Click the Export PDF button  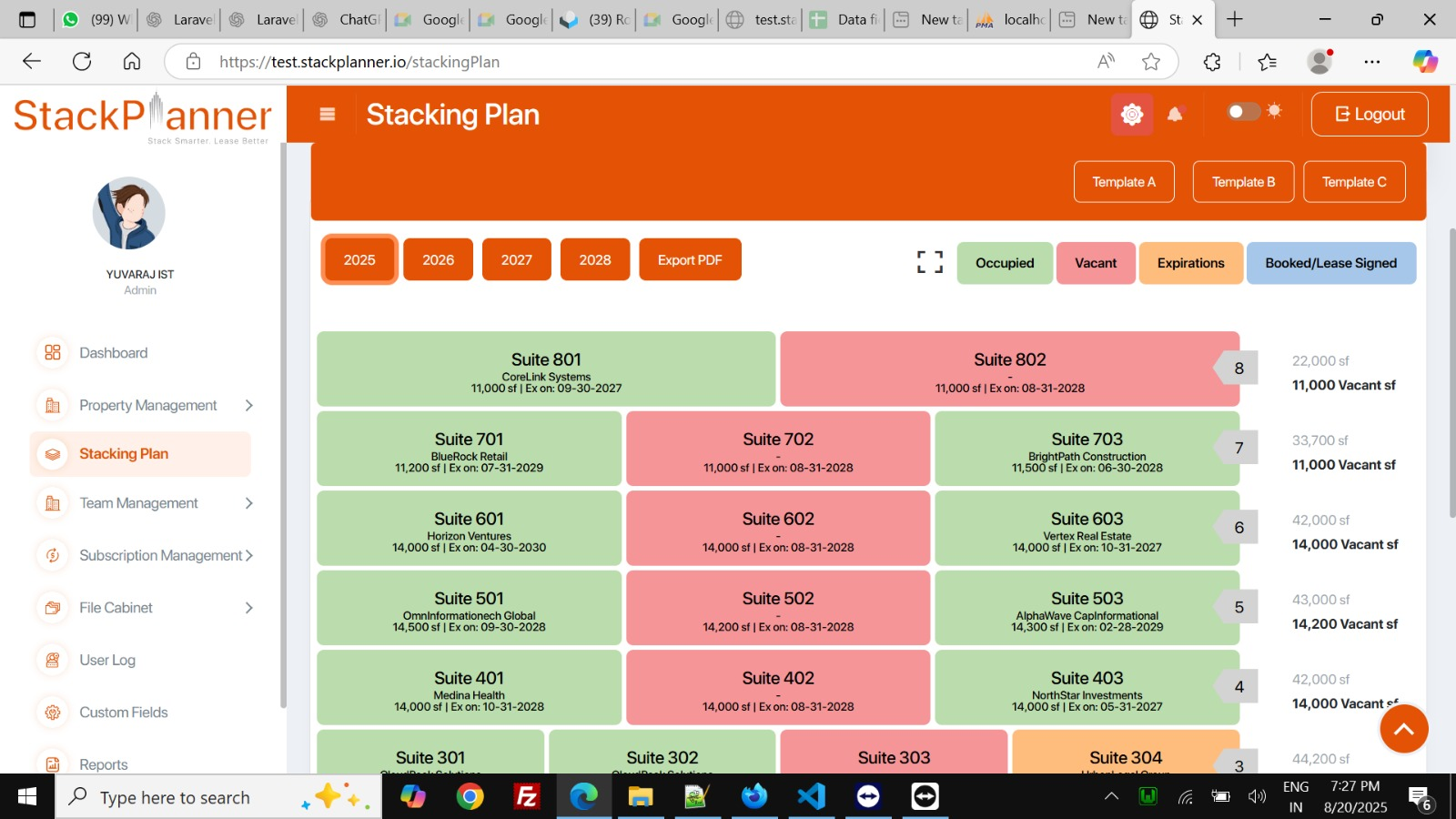click(690, 260)
